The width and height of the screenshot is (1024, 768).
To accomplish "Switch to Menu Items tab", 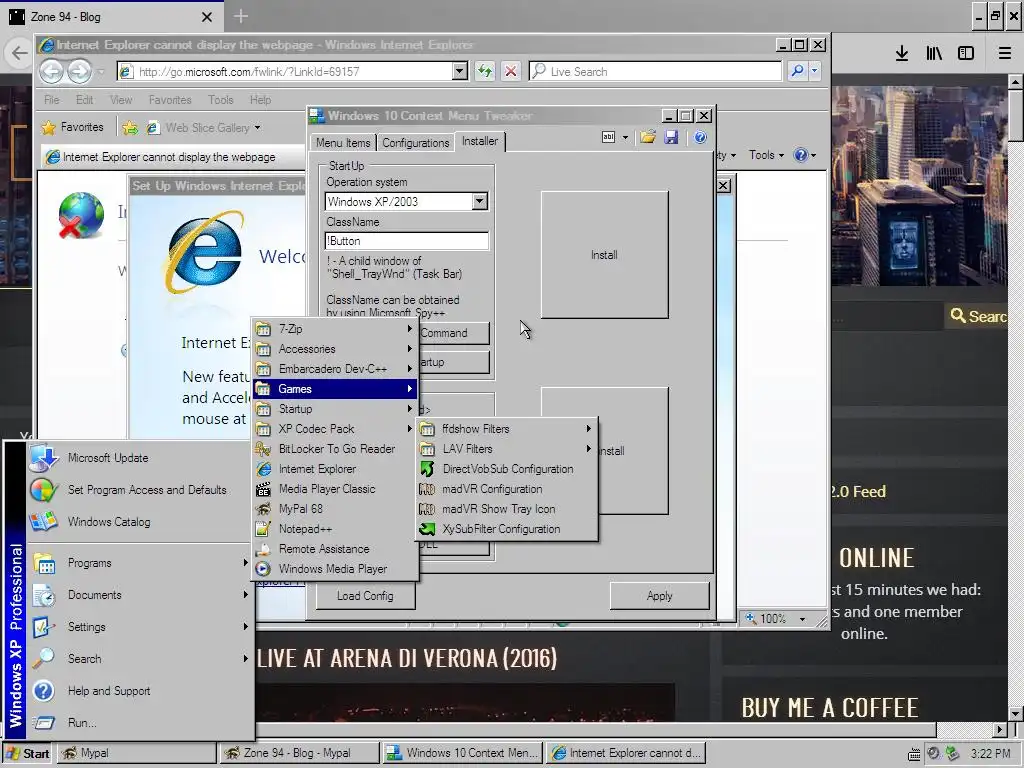I will pos(343,142).
